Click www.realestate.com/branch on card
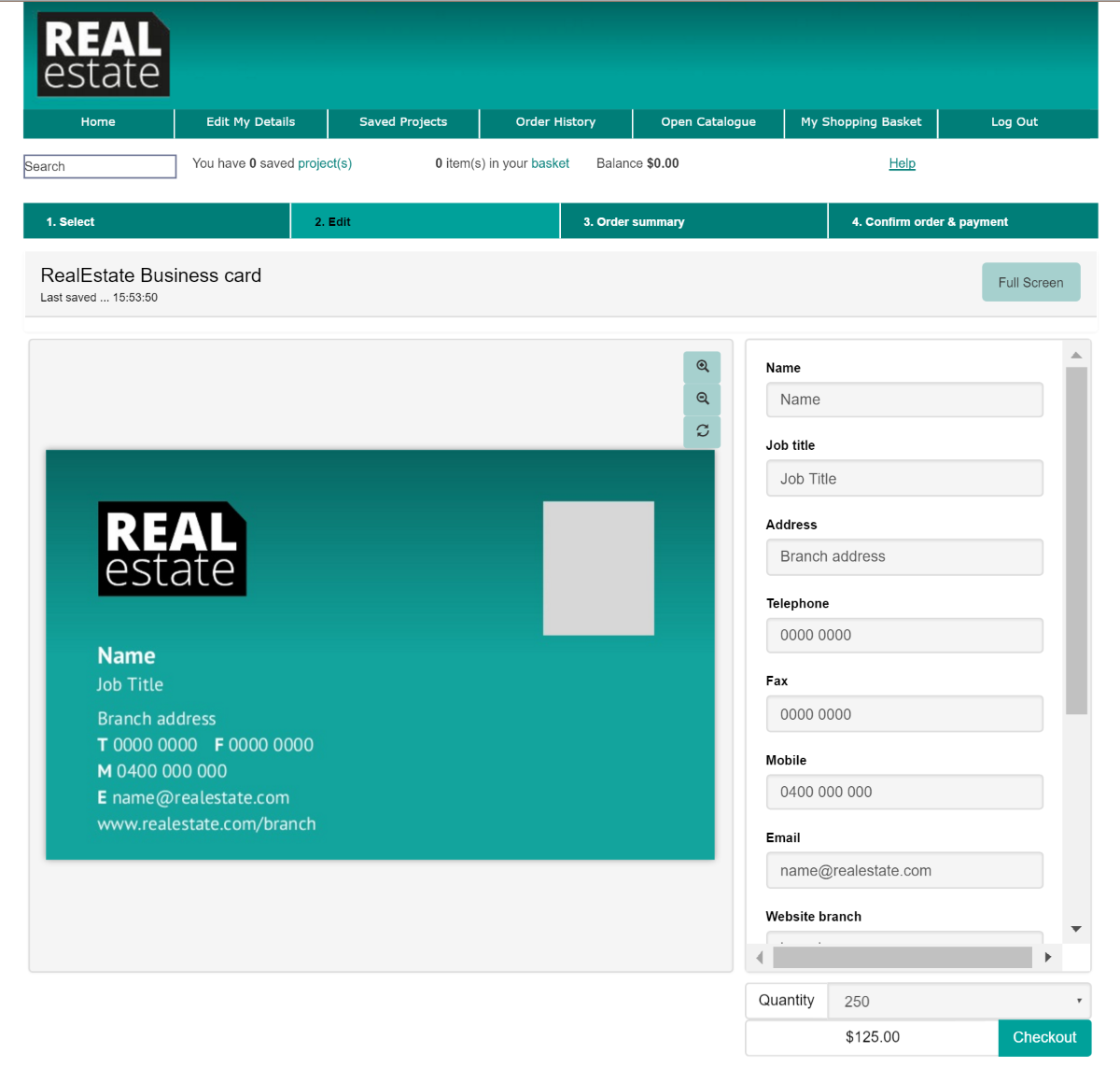The width and height of the screenshot is (1120, 1067). [206, 824]
